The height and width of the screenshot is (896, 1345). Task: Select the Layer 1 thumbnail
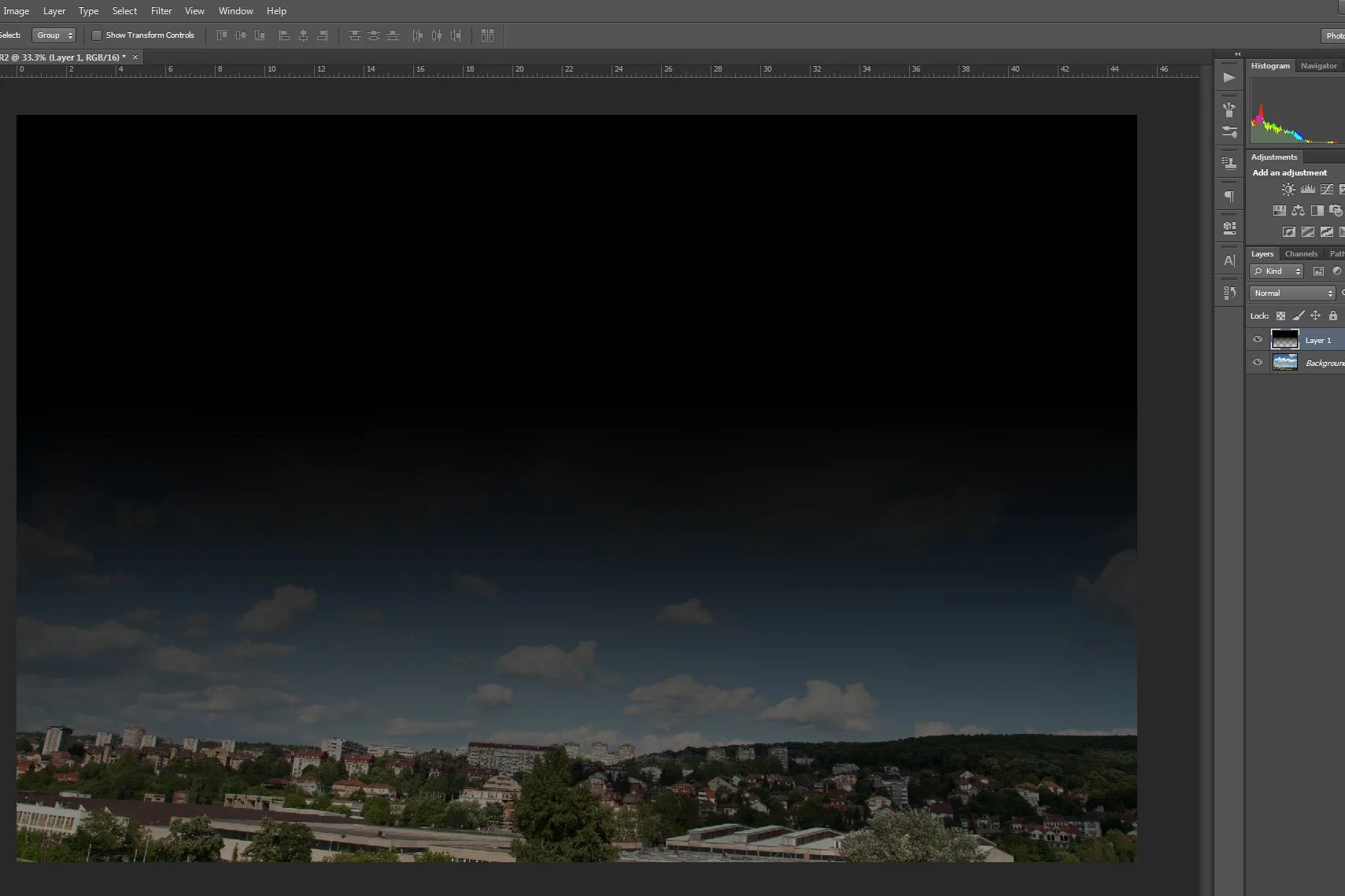pos(1285,340)
